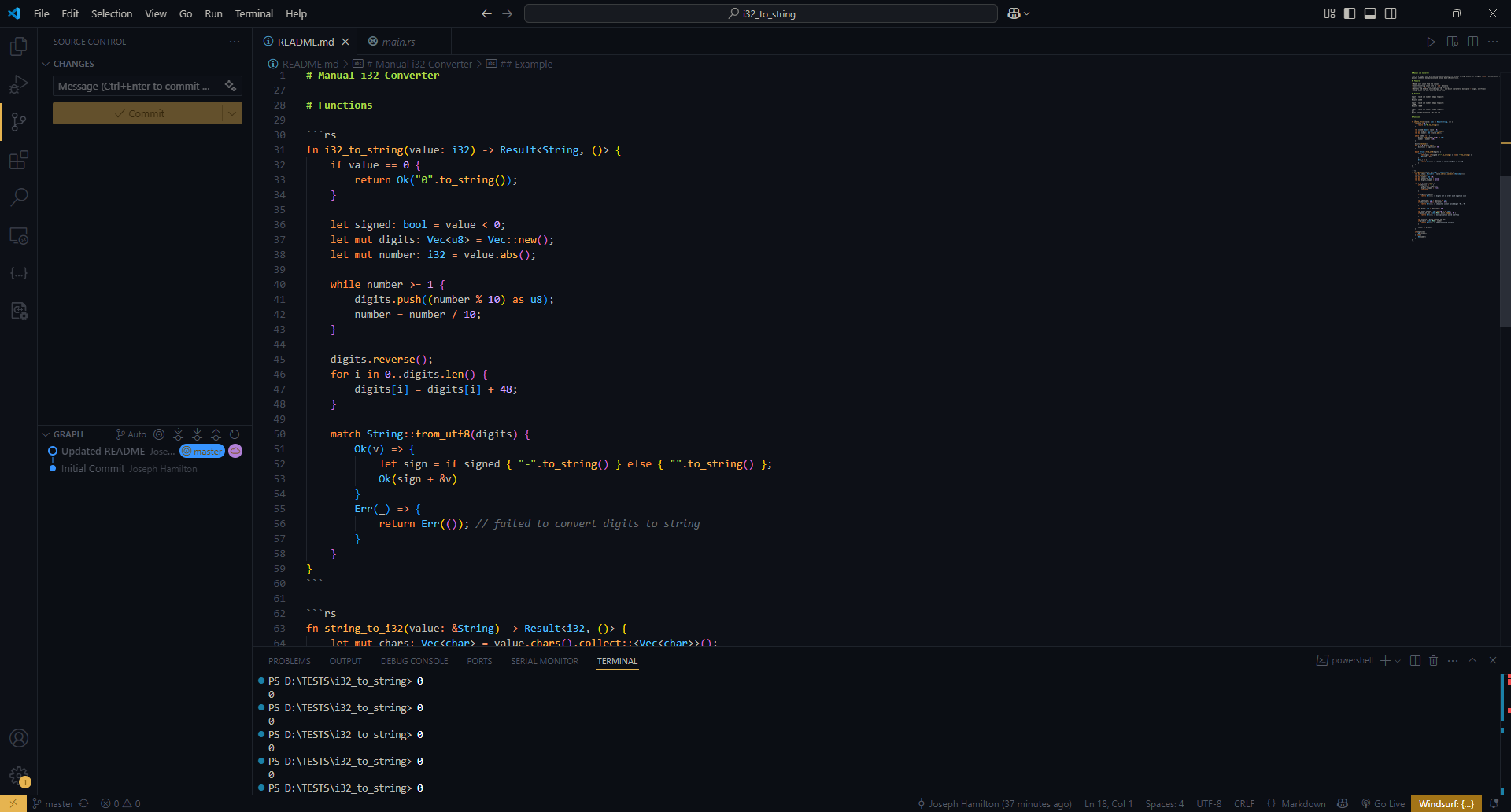Refresh the git graph with reload icon

235,434
